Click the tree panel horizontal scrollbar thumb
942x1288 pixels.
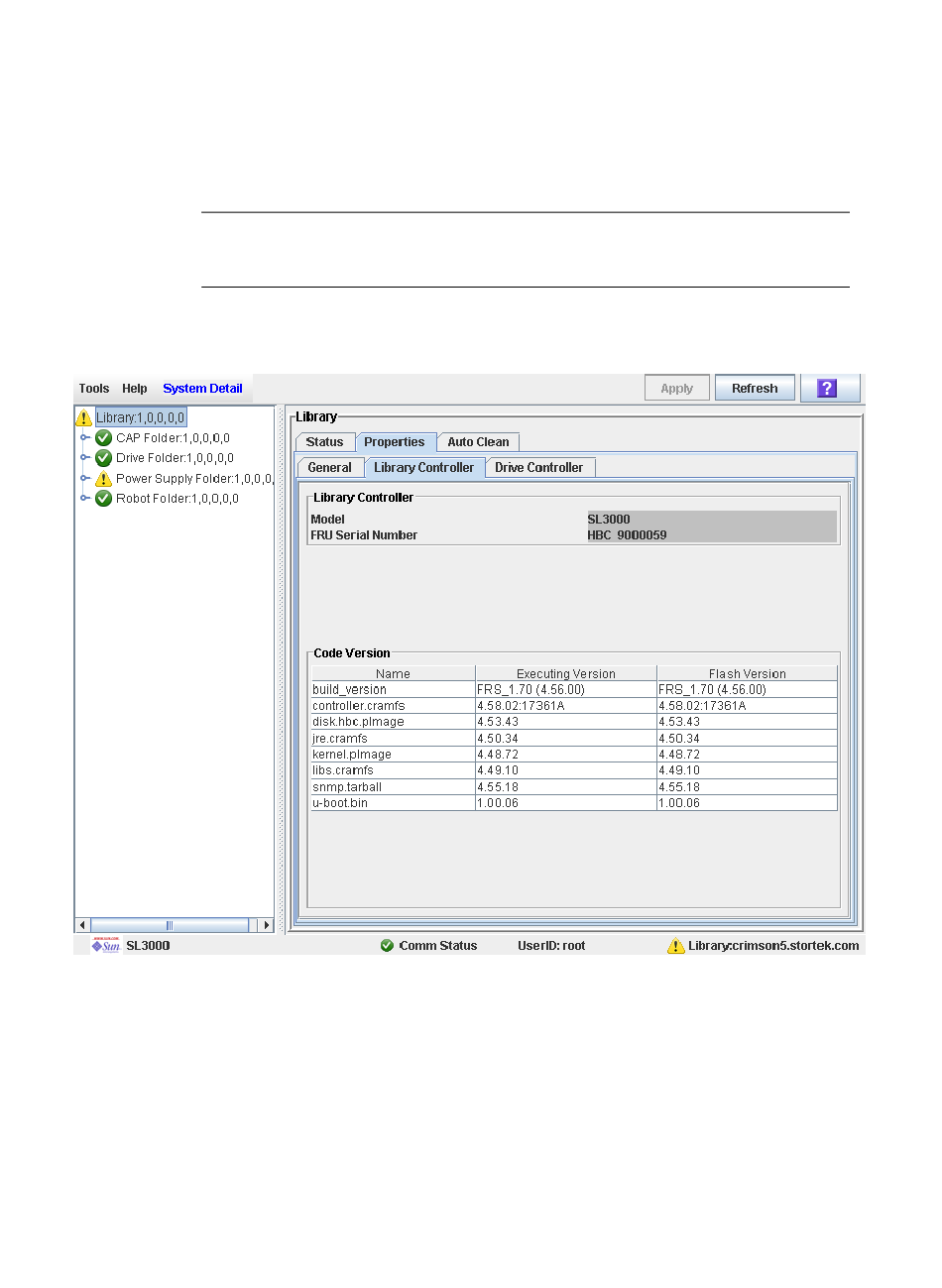[170, 925]
